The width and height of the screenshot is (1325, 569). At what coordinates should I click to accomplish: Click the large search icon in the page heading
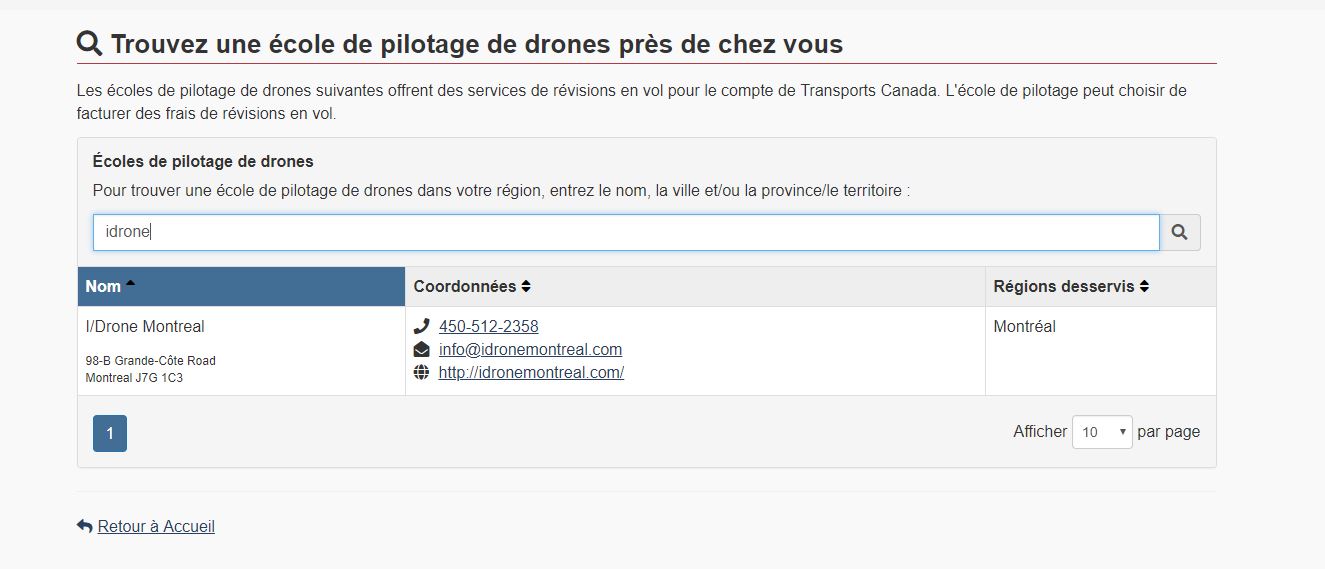(90, 43)
